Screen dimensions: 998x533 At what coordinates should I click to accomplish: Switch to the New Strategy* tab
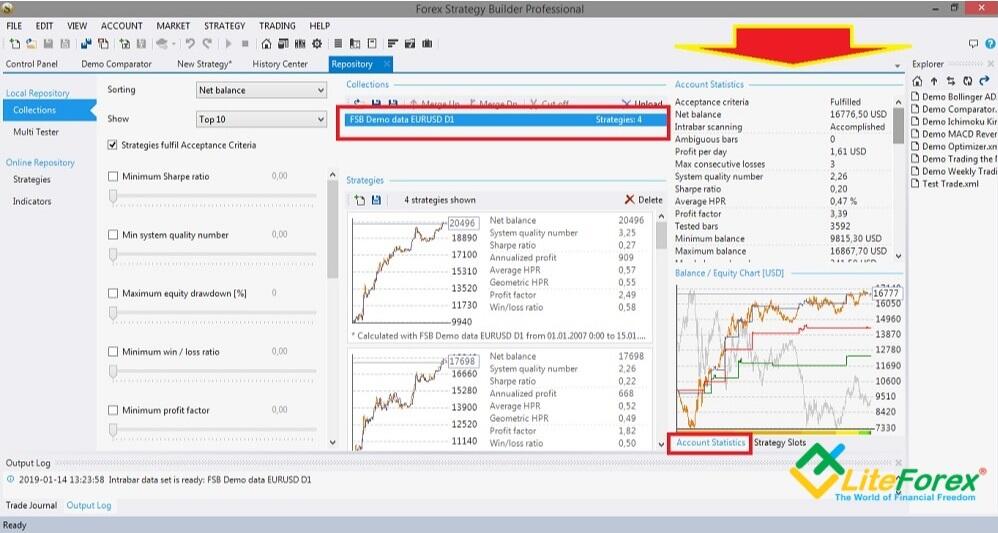tap(204, 64)
